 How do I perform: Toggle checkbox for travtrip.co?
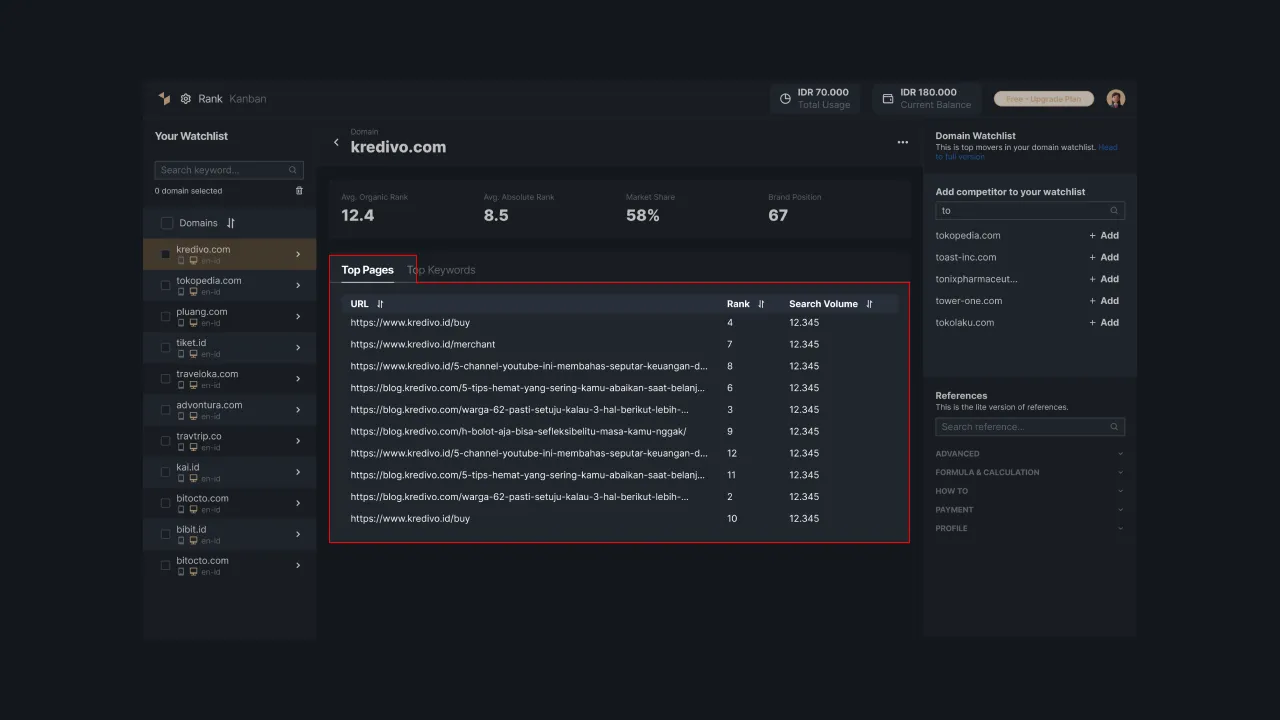click(x=165, y=440)
